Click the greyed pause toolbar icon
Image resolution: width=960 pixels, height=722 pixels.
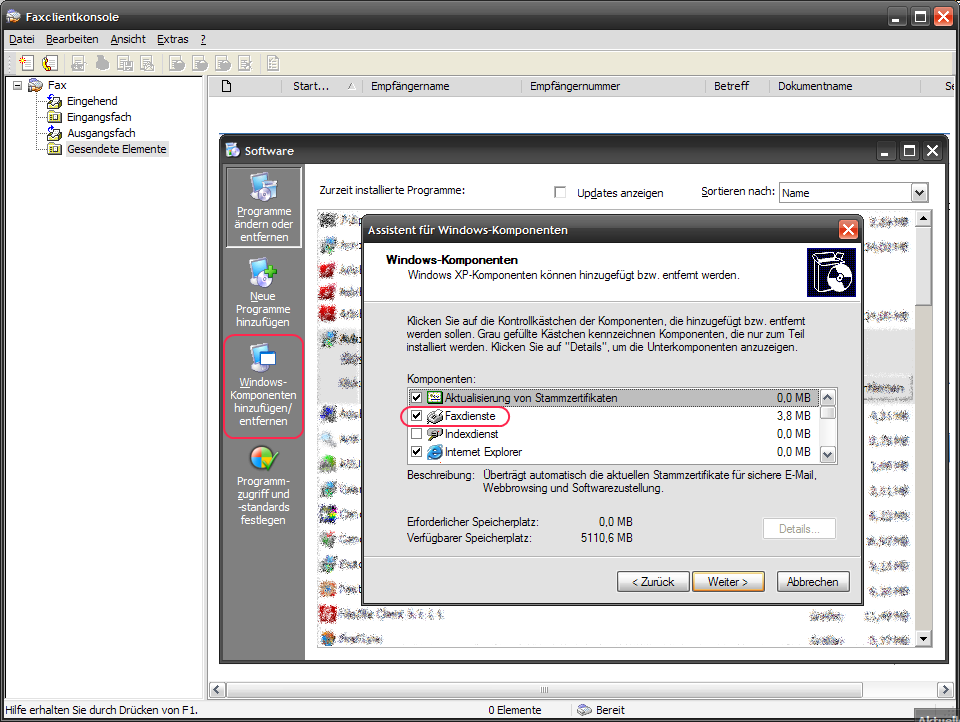pyautogui.click(x=177, y=63)
